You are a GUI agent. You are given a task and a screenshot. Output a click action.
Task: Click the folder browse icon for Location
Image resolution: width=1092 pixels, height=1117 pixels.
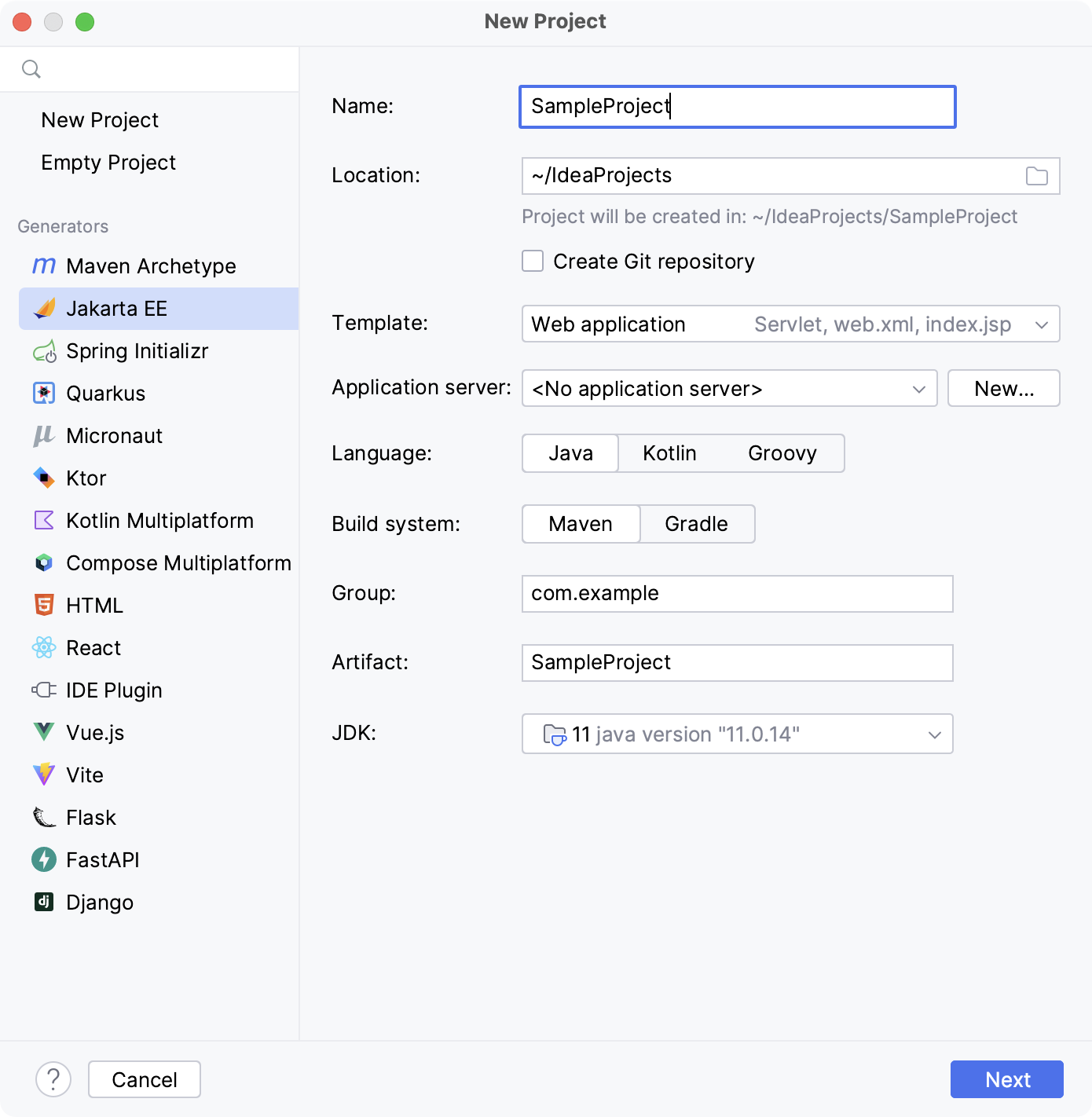tap(1039, 176)
